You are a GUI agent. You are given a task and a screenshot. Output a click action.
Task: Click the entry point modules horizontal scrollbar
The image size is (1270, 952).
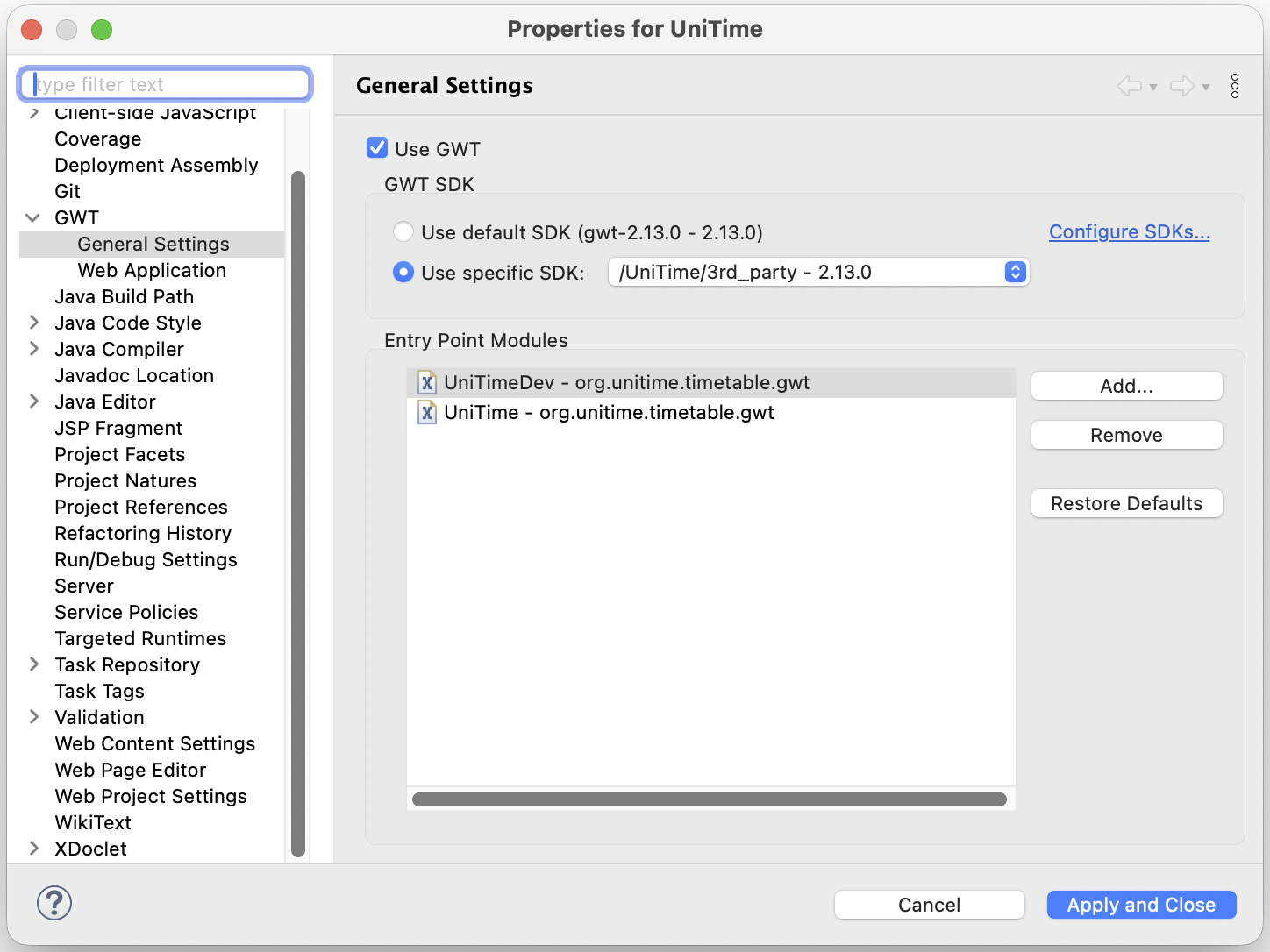pos(710,799)
